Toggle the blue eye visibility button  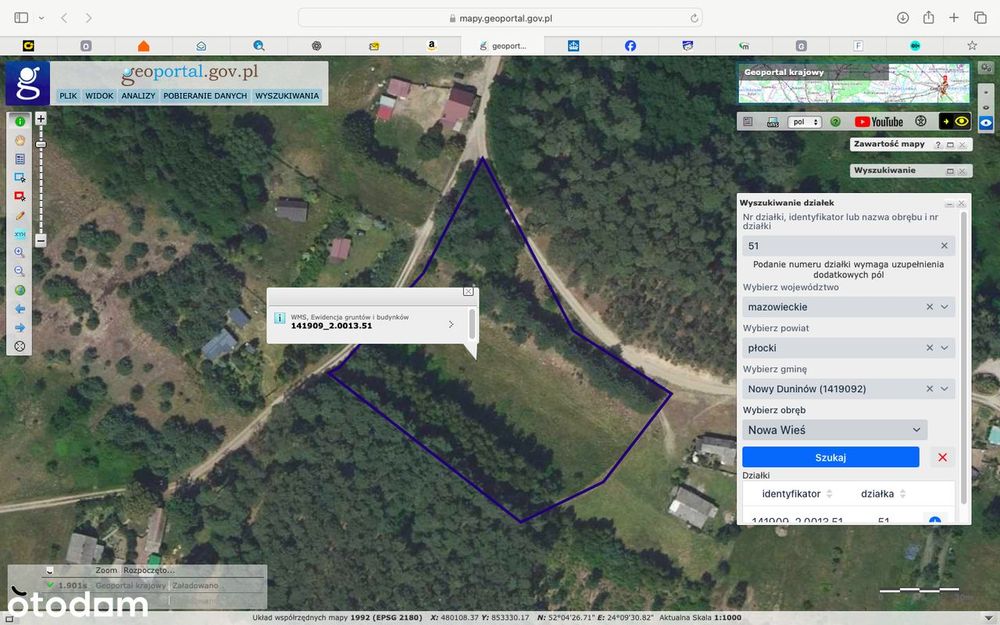point(986,122)
